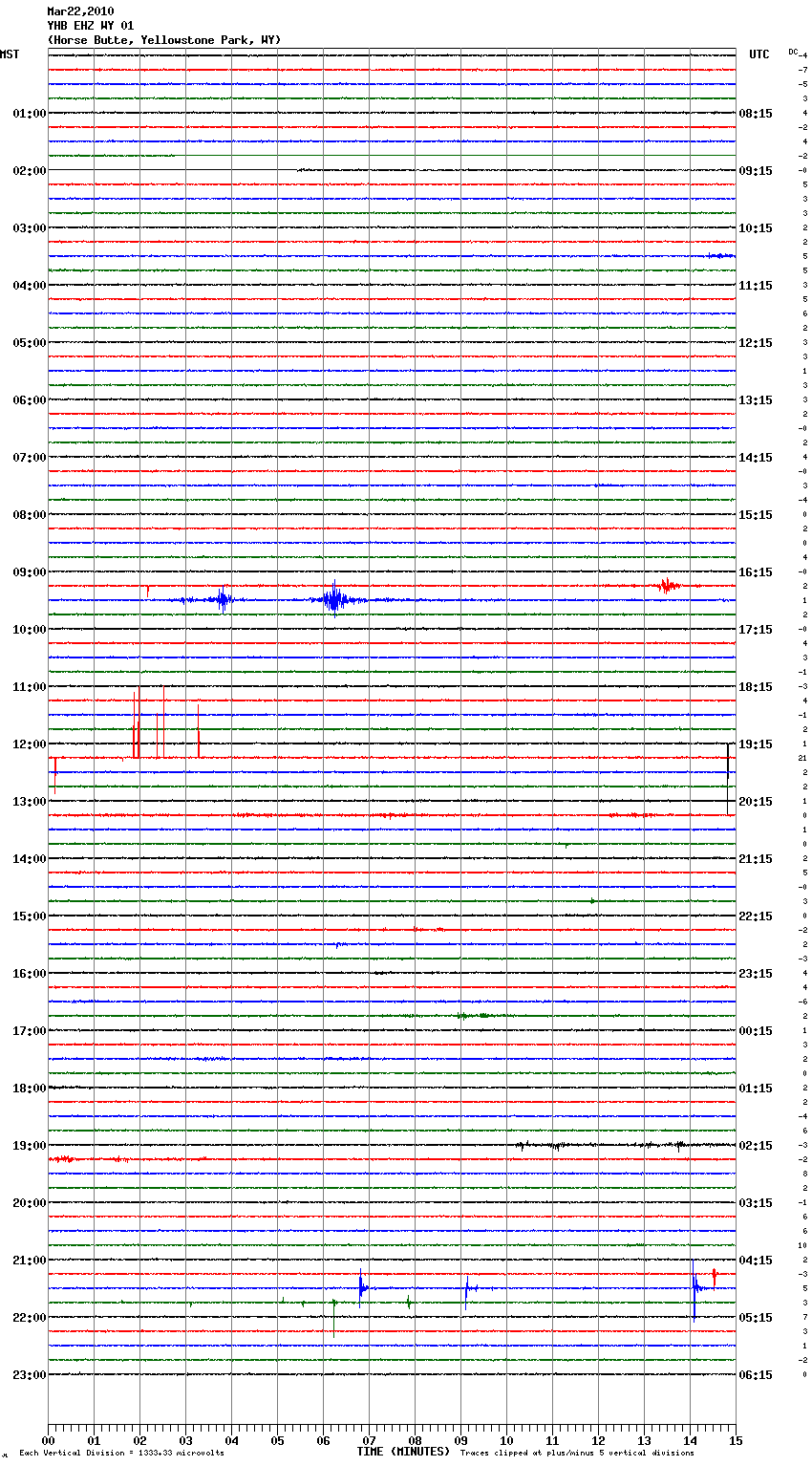Click the 21:00 MST hour label
This screenshot has width=812, height=1466.
click(x=29, y=1261)
